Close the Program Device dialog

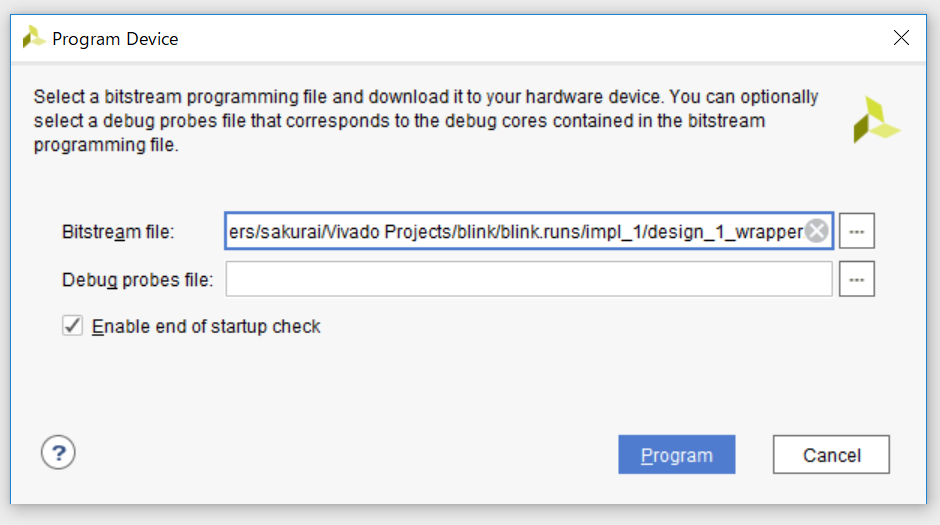point(901,38)
